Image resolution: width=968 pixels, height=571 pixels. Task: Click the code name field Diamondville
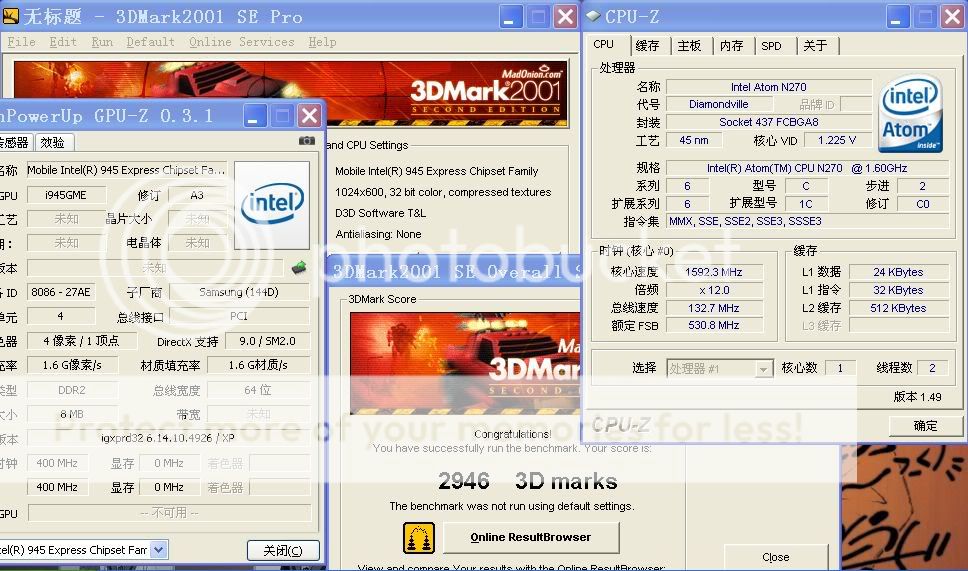pos(719,104)
